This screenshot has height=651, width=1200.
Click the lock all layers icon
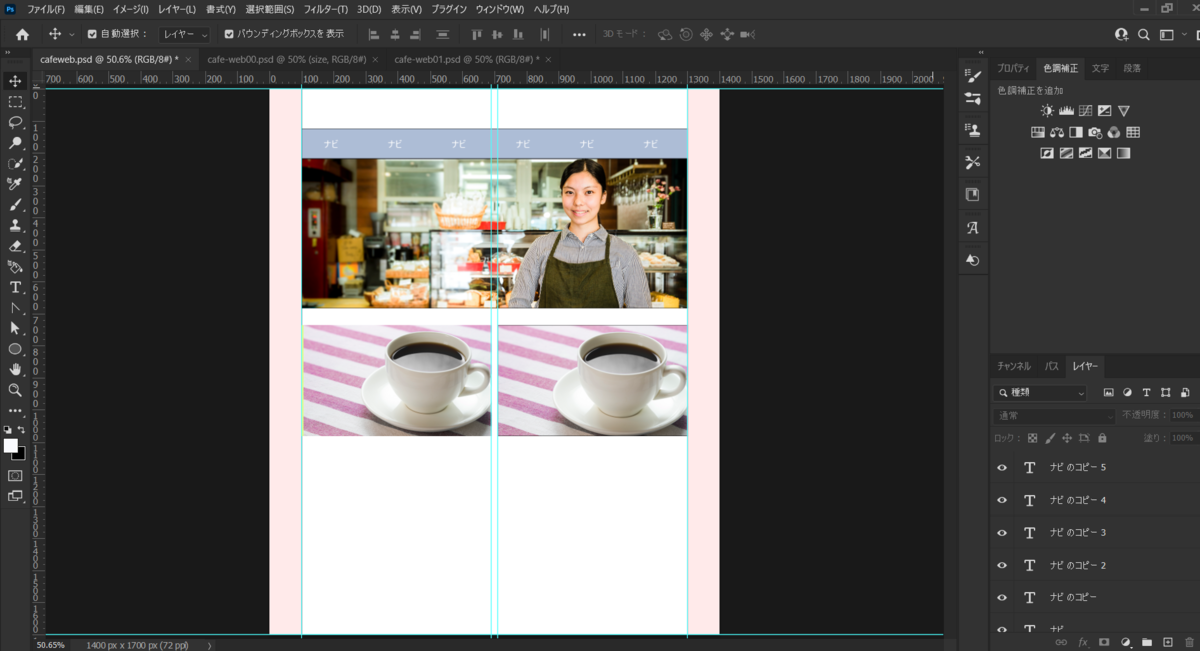(x=1102, y=438)
